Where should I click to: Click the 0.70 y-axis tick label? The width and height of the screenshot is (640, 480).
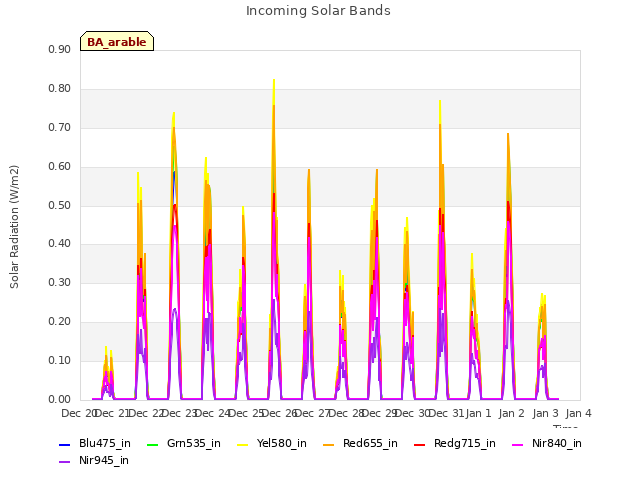59,127
